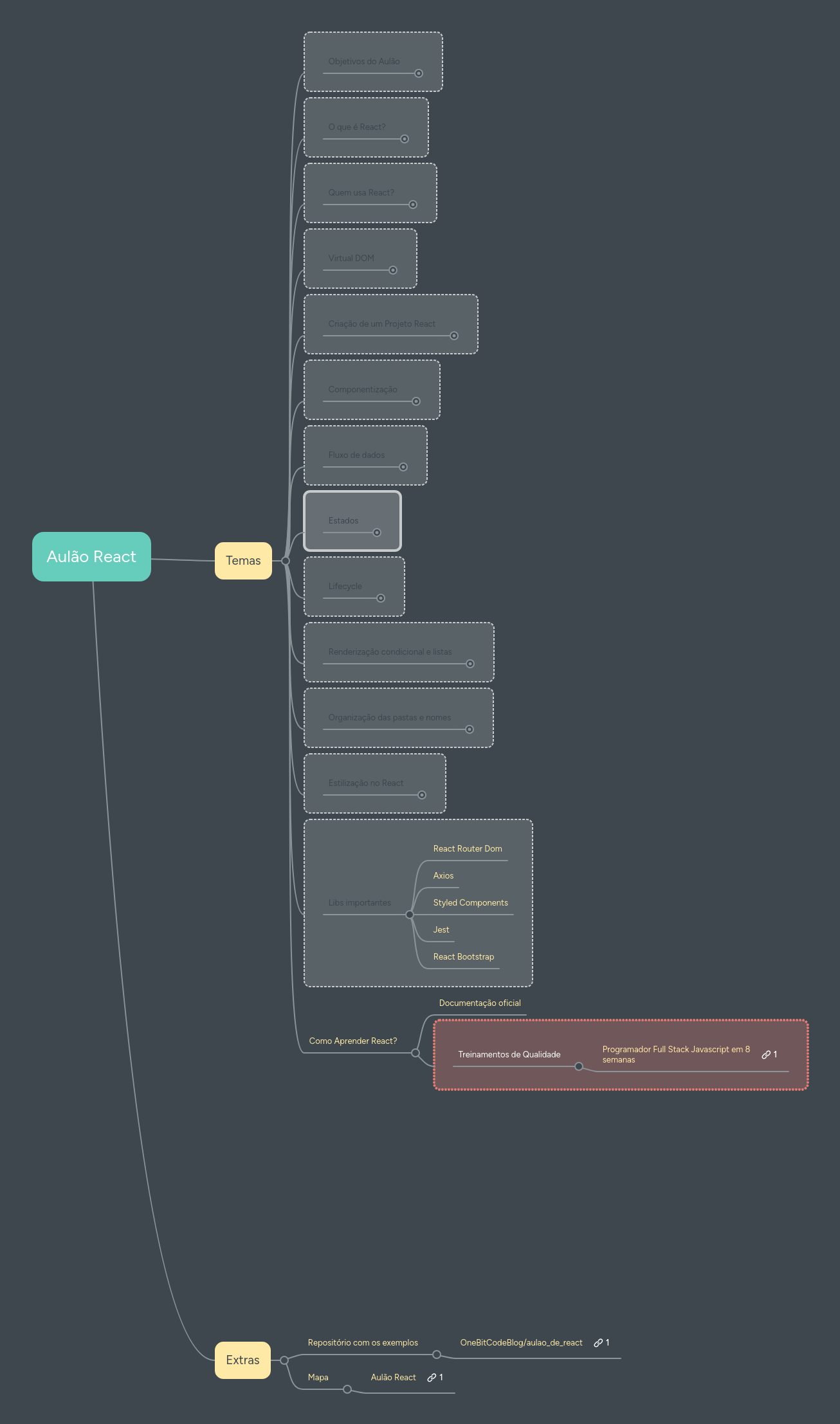
Task: Expand the Objetivos do Aulão node
Action: point(419,73)
